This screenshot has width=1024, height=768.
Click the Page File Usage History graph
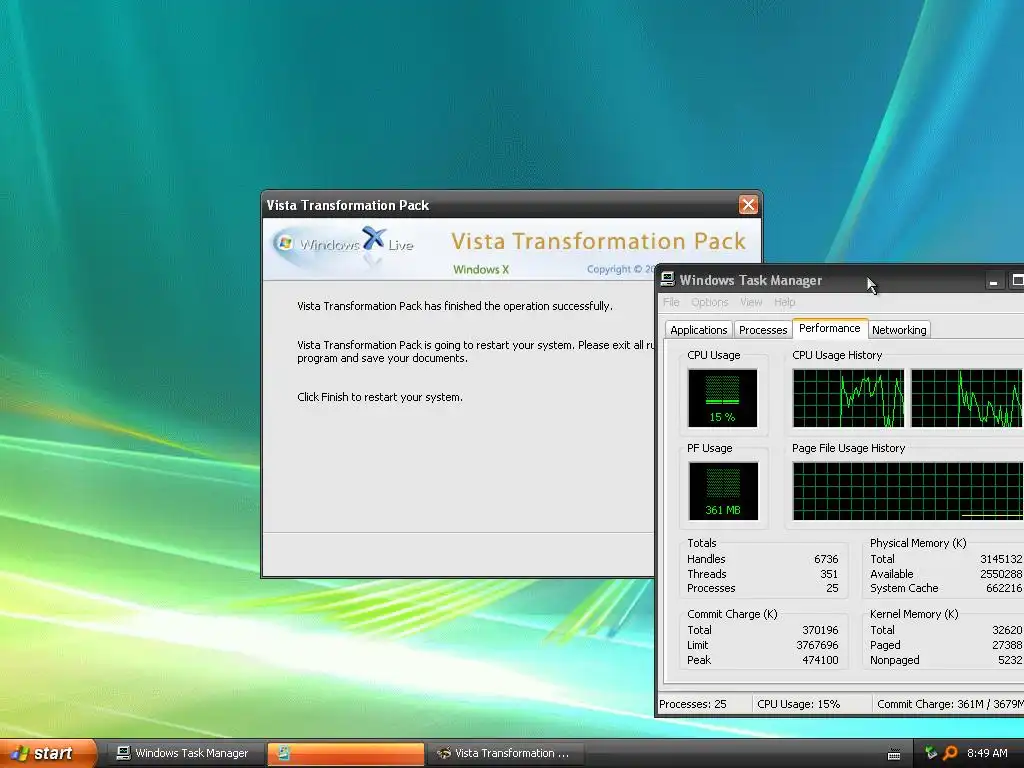tap(908, 491)
